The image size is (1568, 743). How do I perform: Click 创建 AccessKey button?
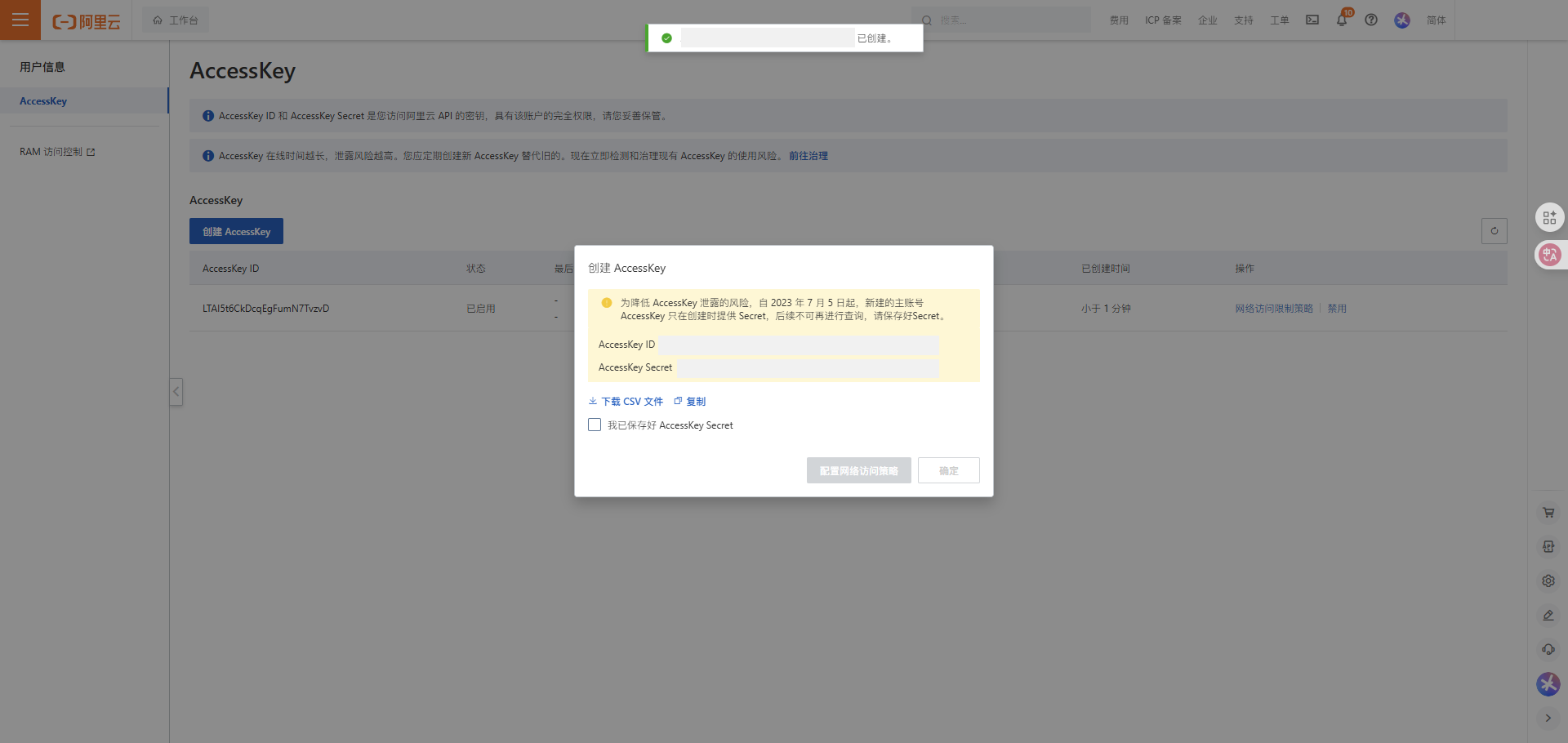tap(236, 231)
